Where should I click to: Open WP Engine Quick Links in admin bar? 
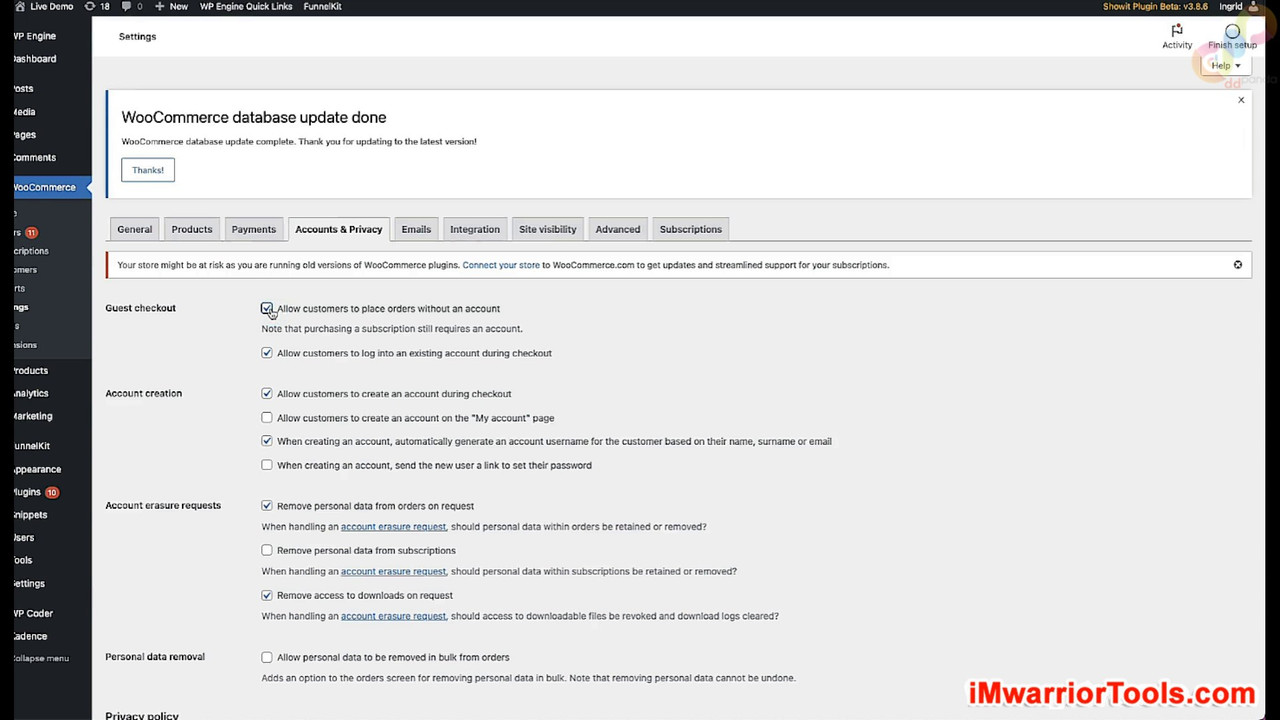(246, 6)
